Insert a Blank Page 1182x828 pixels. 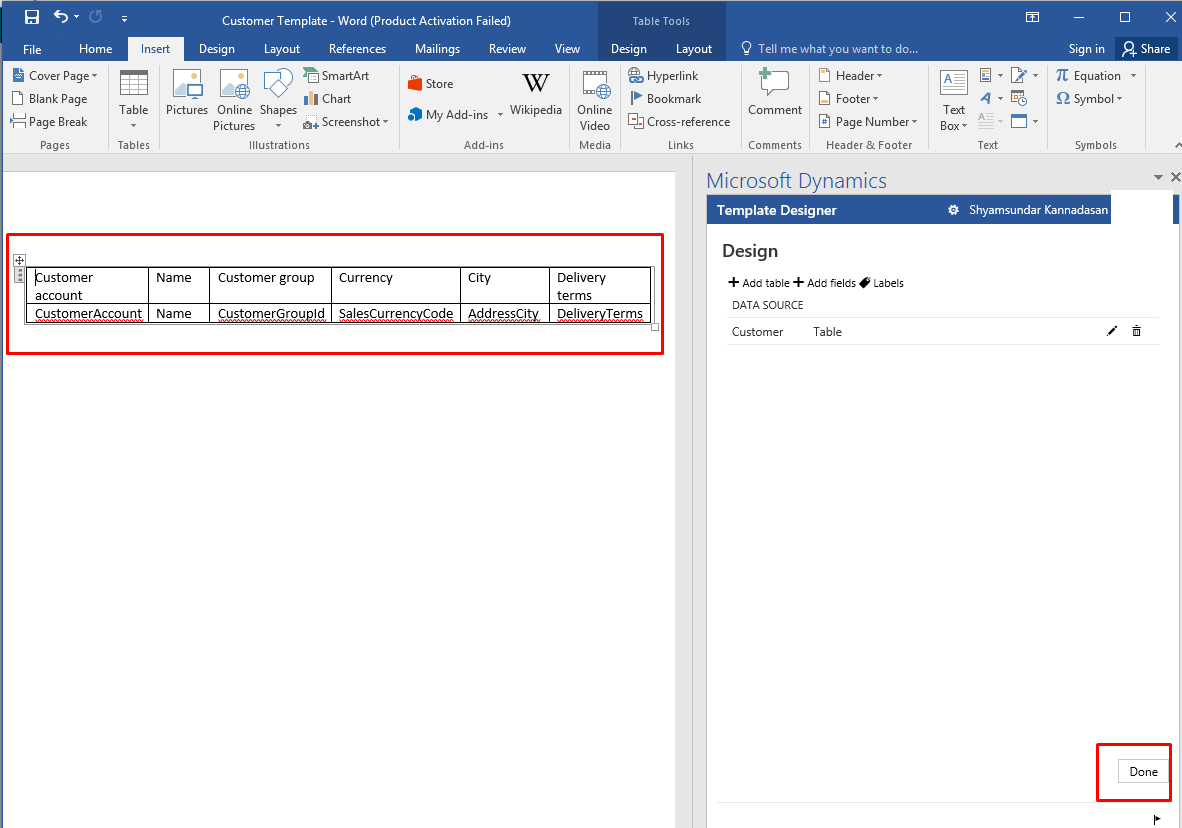(x=51, y=99)
